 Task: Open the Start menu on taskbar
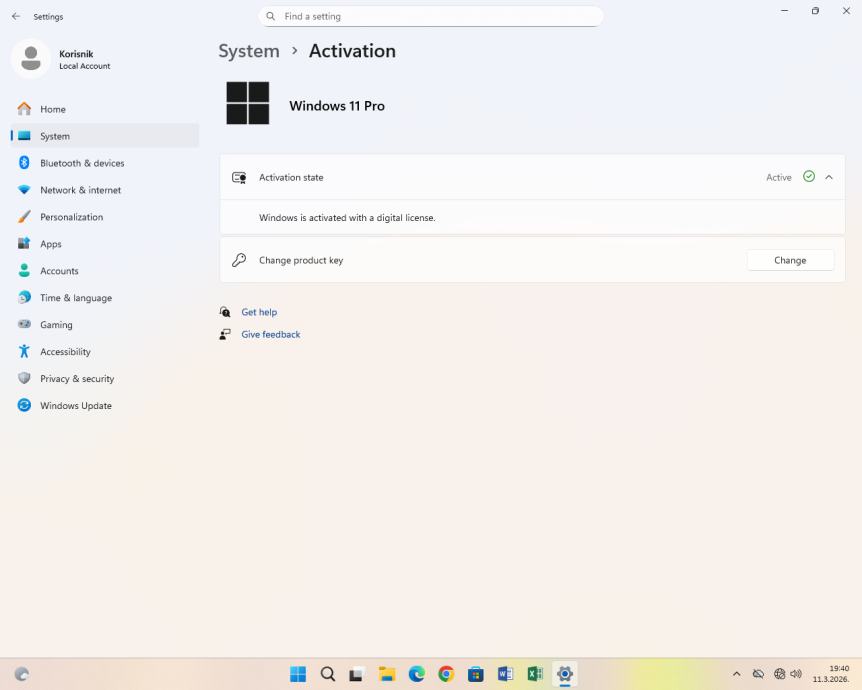coord(298,674)
